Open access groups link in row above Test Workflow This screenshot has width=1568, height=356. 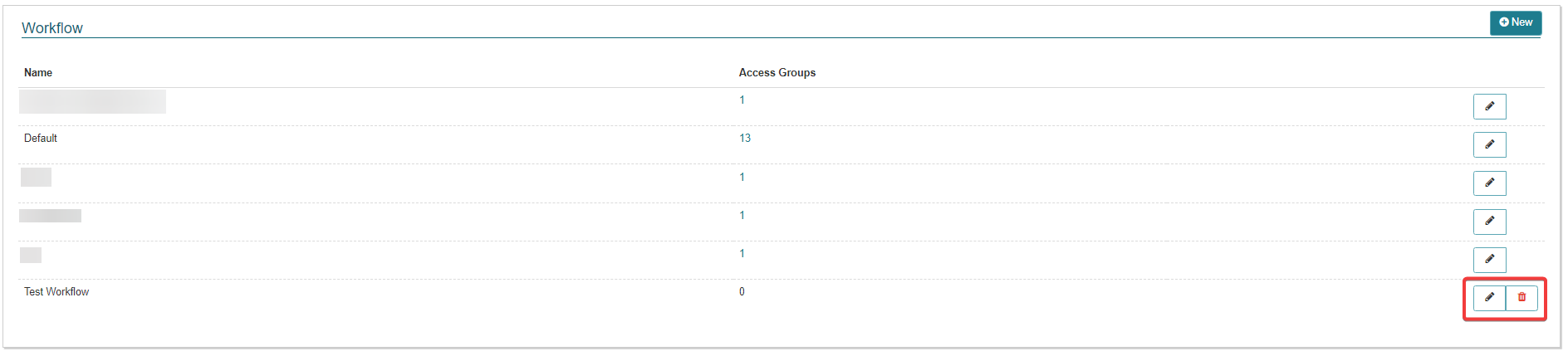[742, 253]
